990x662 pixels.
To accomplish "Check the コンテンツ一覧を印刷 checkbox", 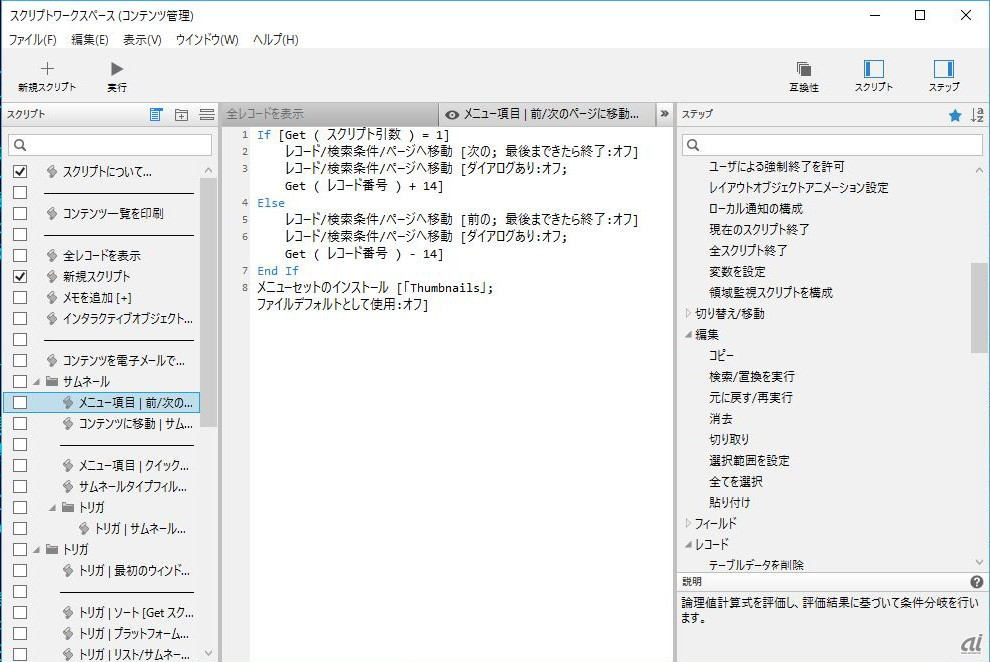I will click(20, 213).
